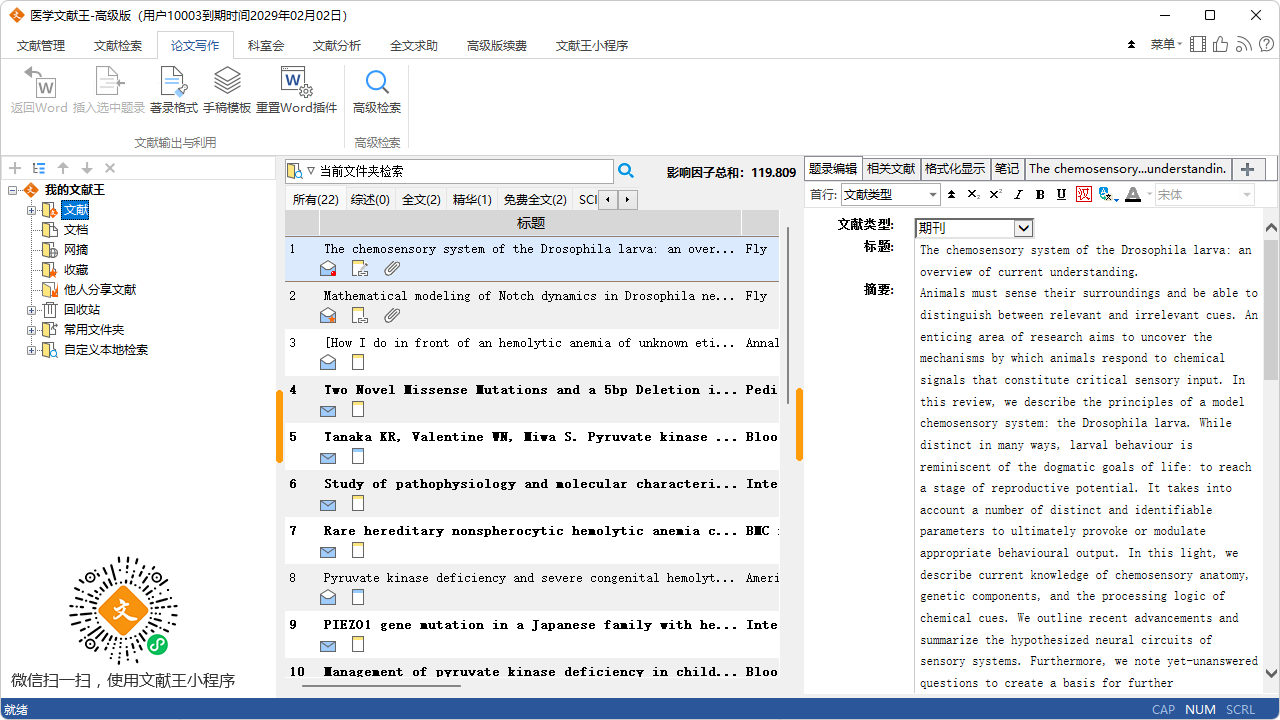Expand the 常用文件夹 tree node

pyautogui.click(x=31, y=330)
